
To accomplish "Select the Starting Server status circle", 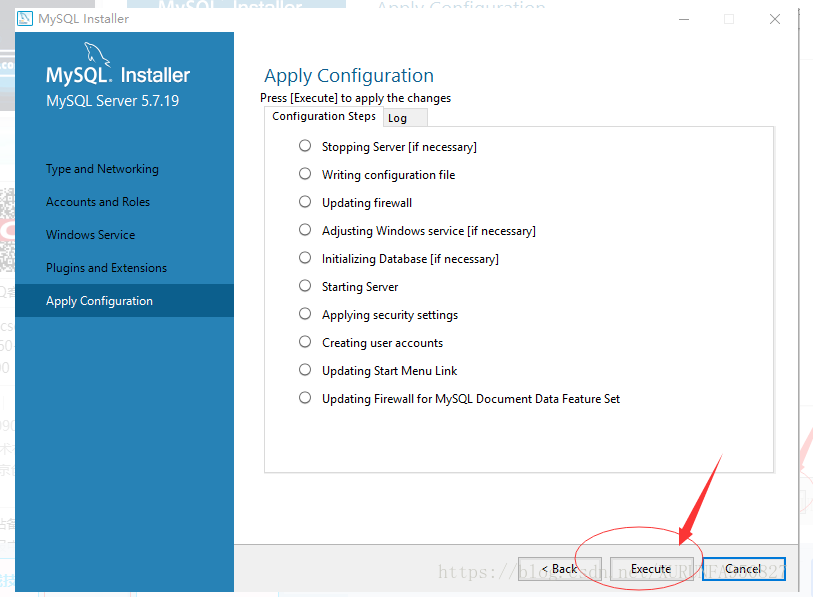I will tap(305, 286).
